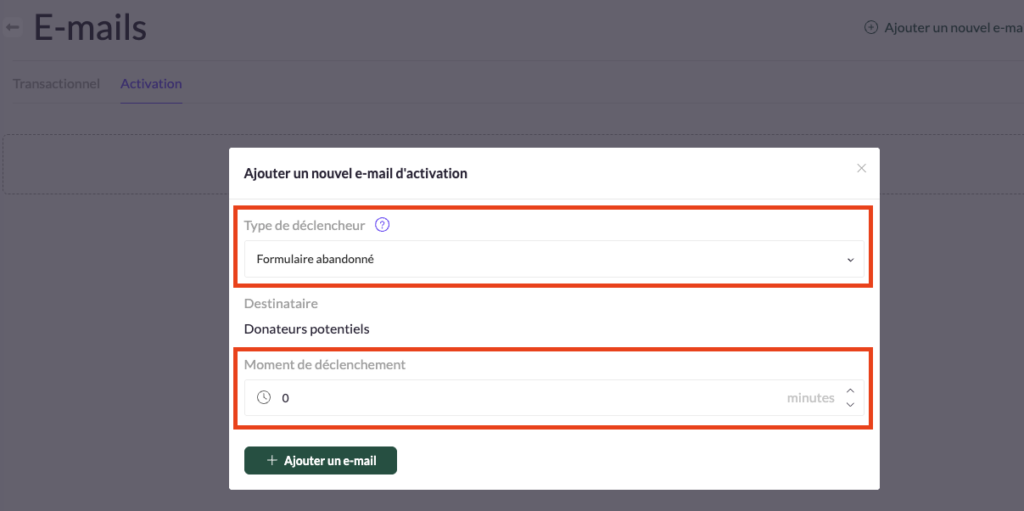Viewport: 1024px width, 511px height.
Task: Click the clock icon in the delay field
Action: coord(264,398)
